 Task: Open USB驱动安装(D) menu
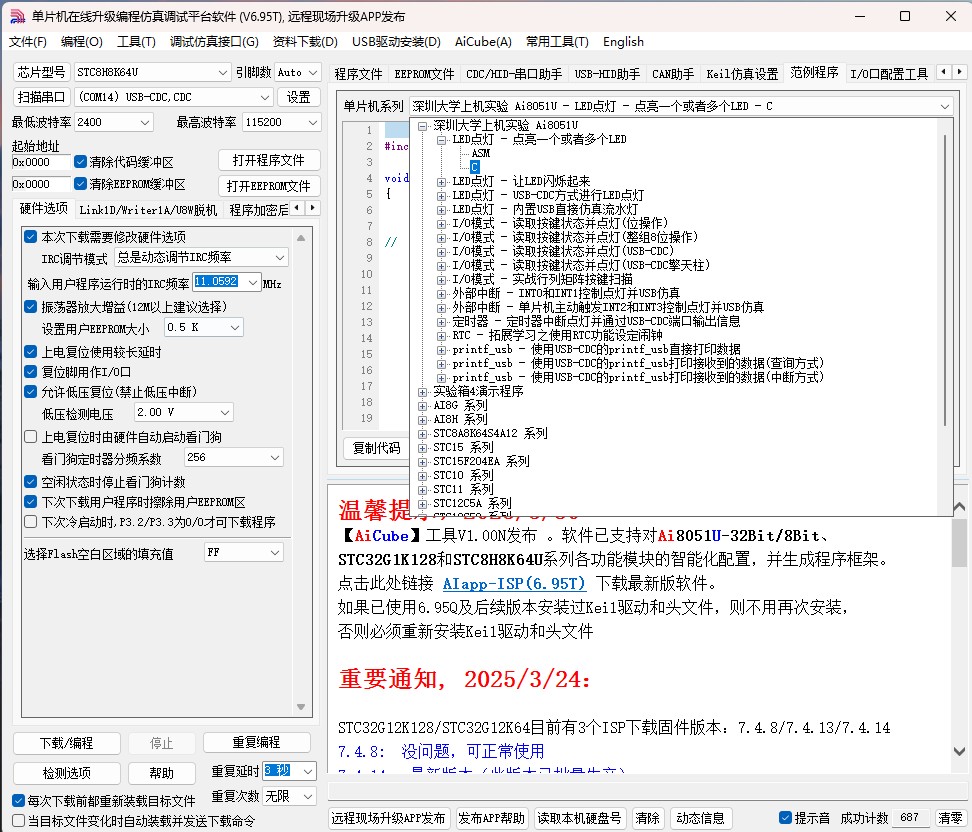[x=395, y=42]
